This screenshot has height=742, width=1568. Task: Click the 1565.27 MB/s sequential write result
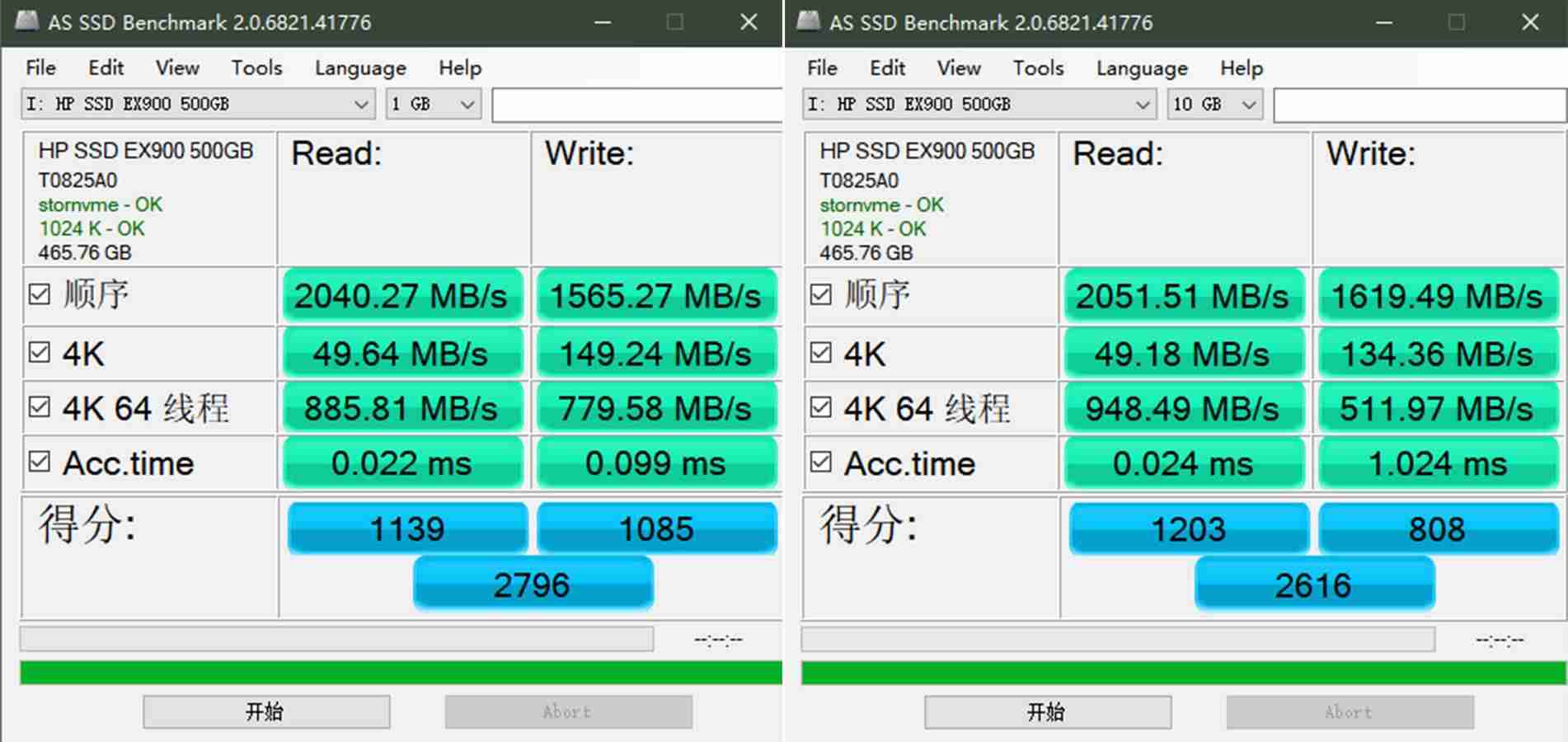(656, 295)
